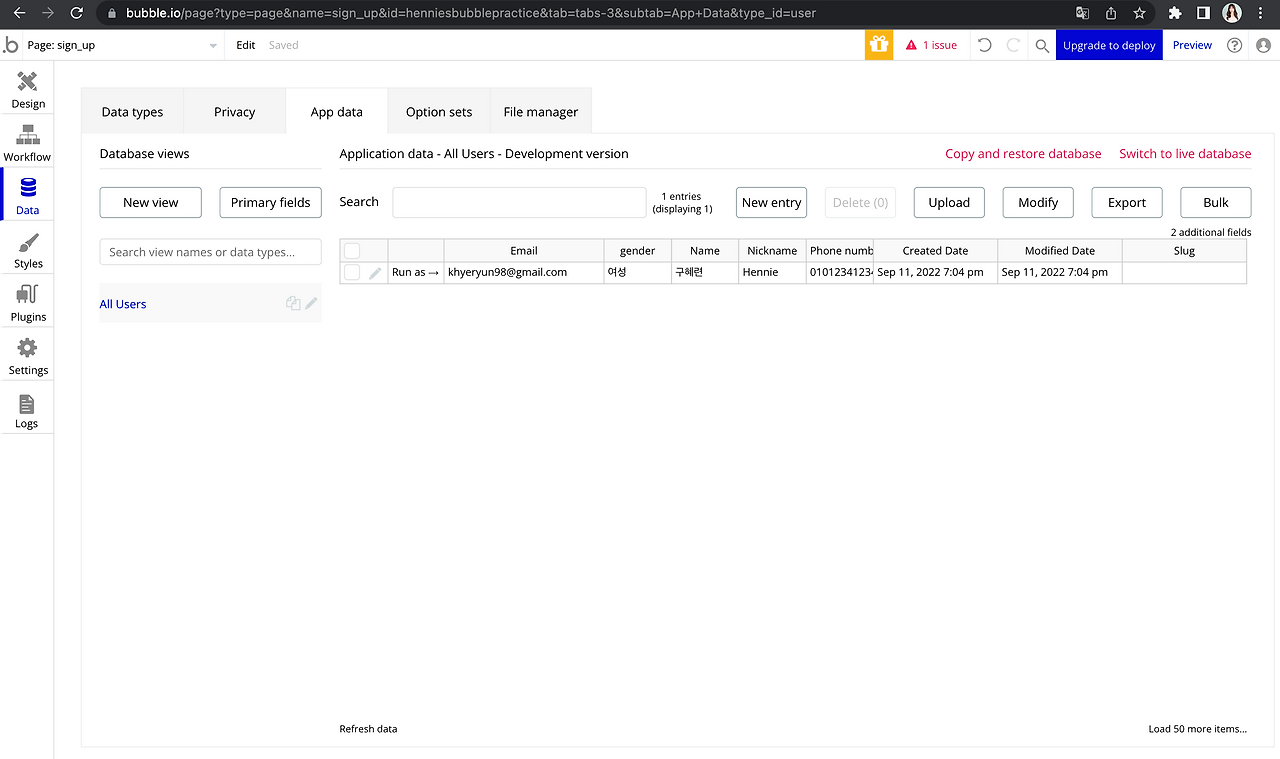Bookmark this page with star icon
The height and width of the screenshot is (759, 1280).
point(1139,13)
